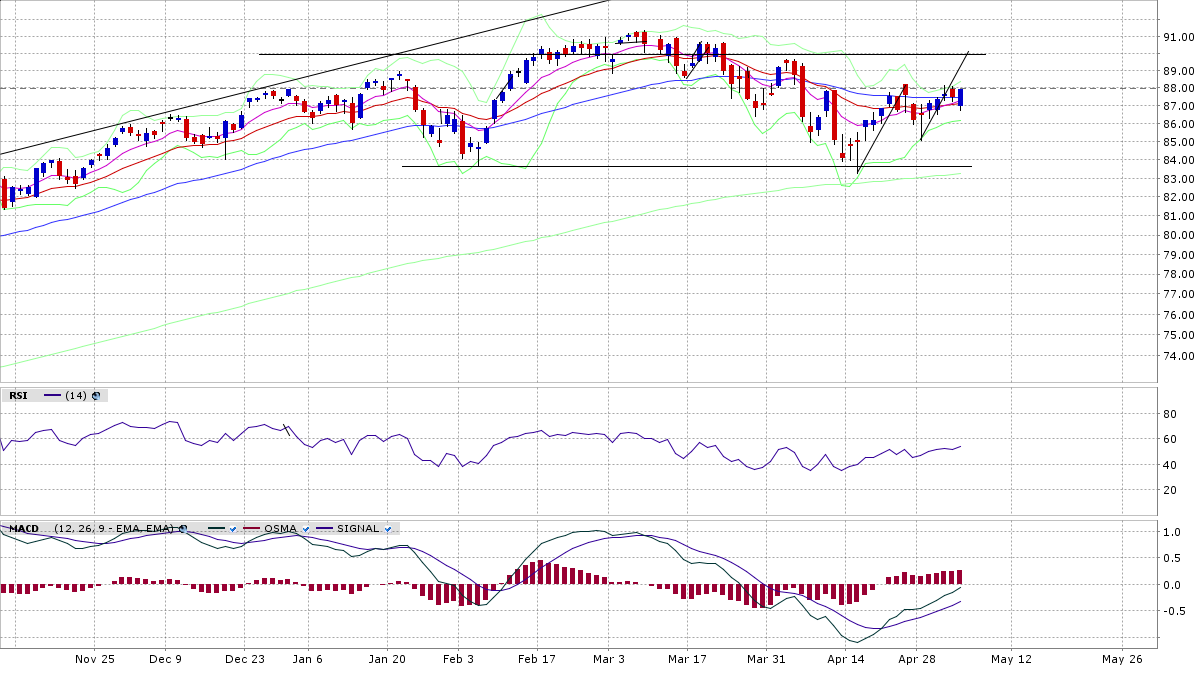This screenshot has height=673, width=1203.
Task: Click the Jan 6 date label
Action: 308,659
